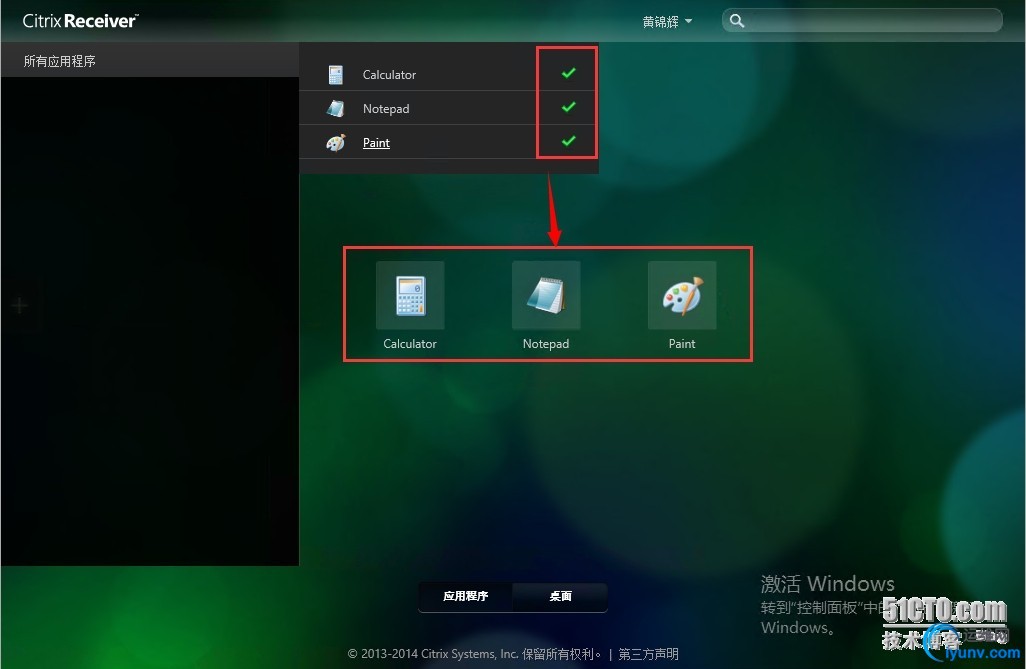
Task: Click the Paint label under its tile
Action: tap(682, 344)
